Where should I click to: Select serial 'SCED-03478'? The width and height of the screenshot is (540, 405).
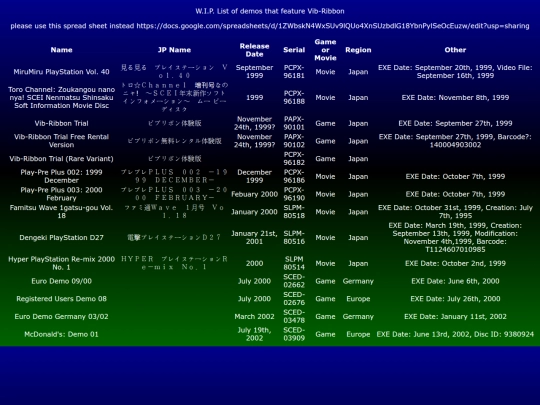[x=294, y=316]
